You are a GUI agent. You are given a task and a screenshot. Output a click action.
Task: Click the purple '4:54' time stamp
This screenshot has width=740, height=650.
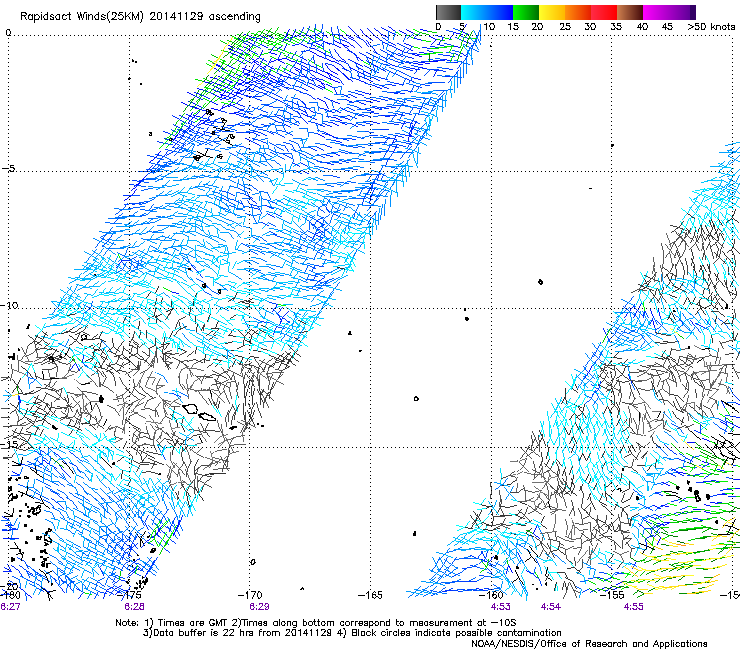point(551,607)
